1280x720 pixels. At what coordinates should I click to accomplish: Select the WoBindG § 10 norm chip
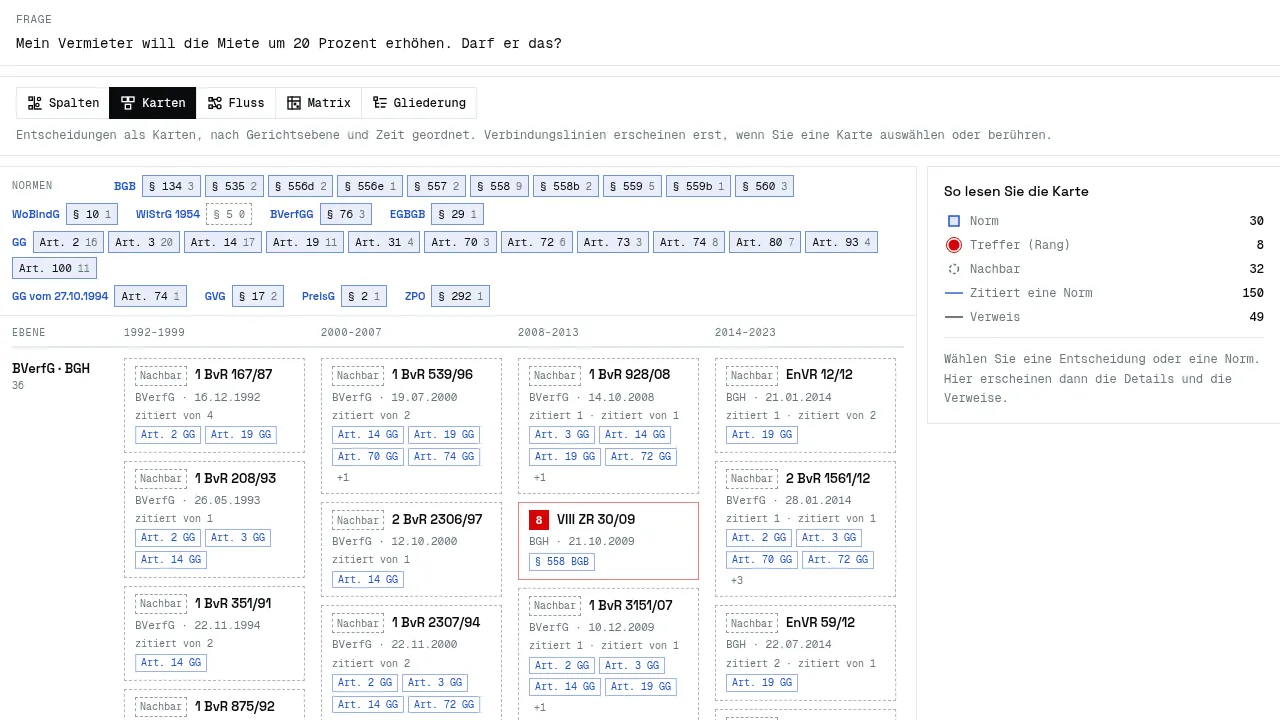pyautogui.click(x=92, y=214)
